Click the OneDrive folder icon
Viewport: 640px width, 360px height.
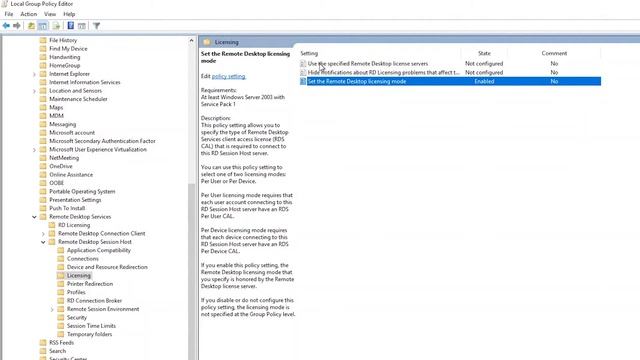(43, 166)
